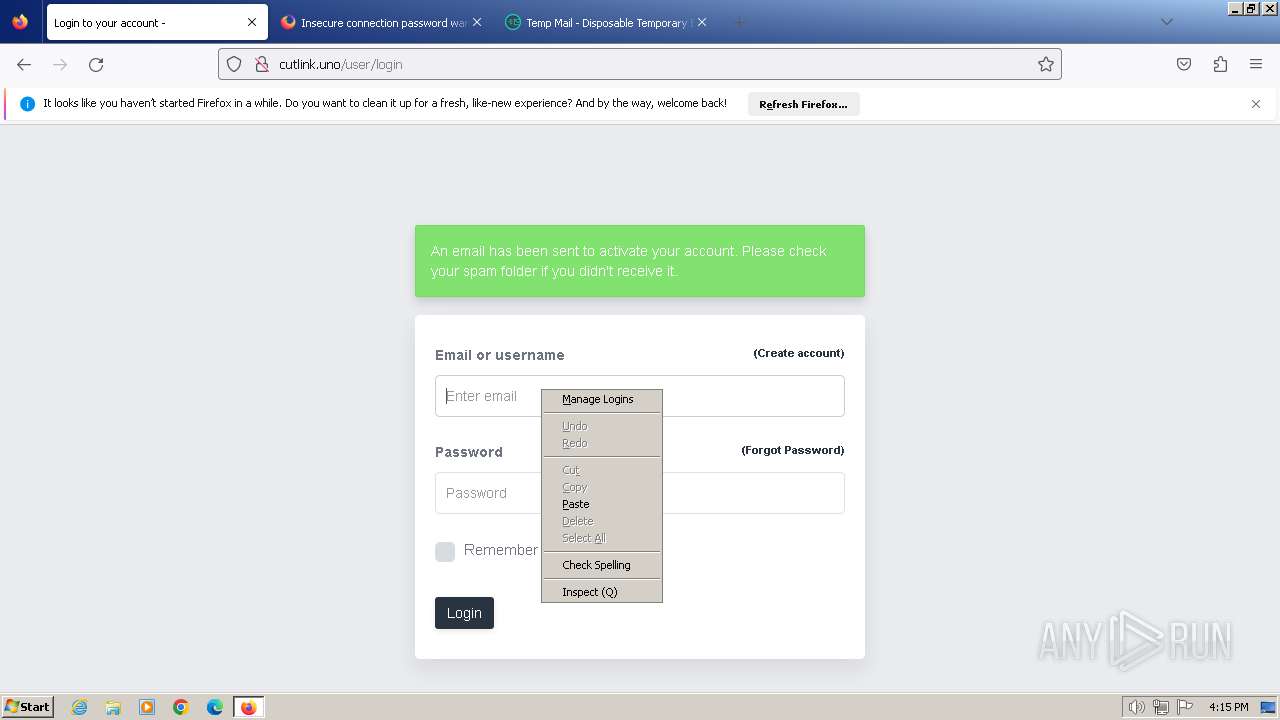Click the Enter email input field
Screen dimensions: 1280x720
pyautogui.click(x=640, y=396)
